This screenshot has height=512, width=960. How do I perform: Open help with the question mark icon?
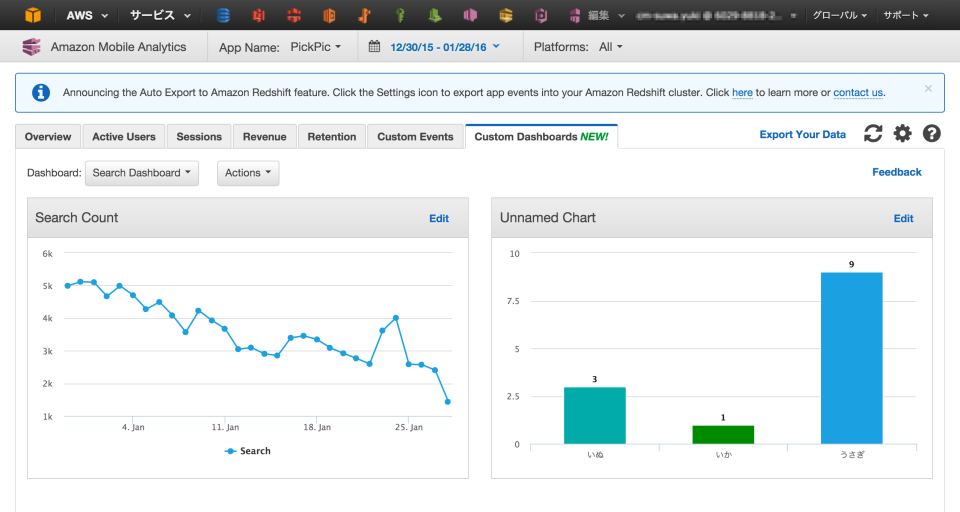point(931,133)
